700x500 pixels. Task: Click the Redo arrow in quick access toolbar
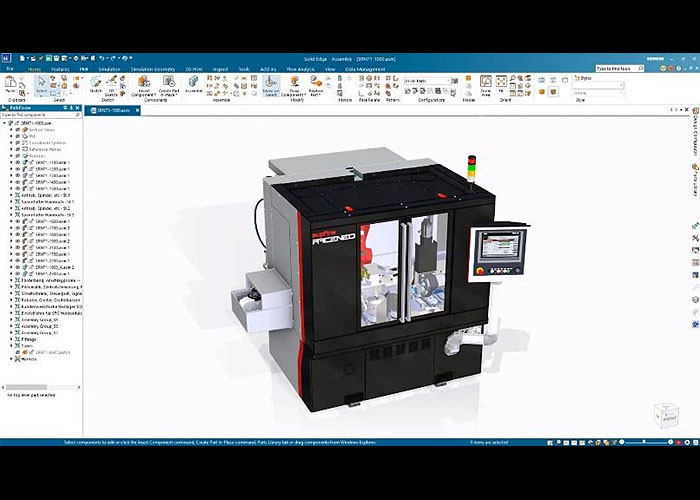(112, 58)
